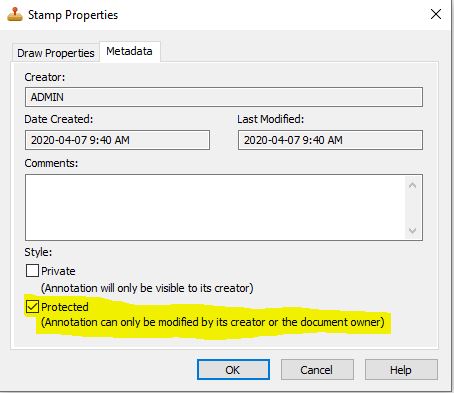The image size is (454, 393).
Task: Confirm with the OK button
Action: point(233,370)
